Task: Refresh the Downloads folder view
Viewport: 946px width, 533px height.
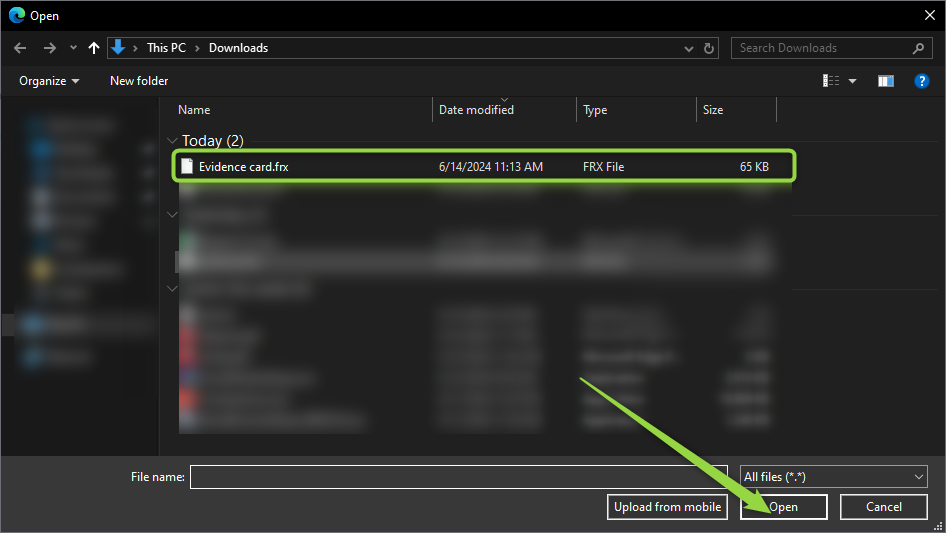Action: (x=710, y=48)
